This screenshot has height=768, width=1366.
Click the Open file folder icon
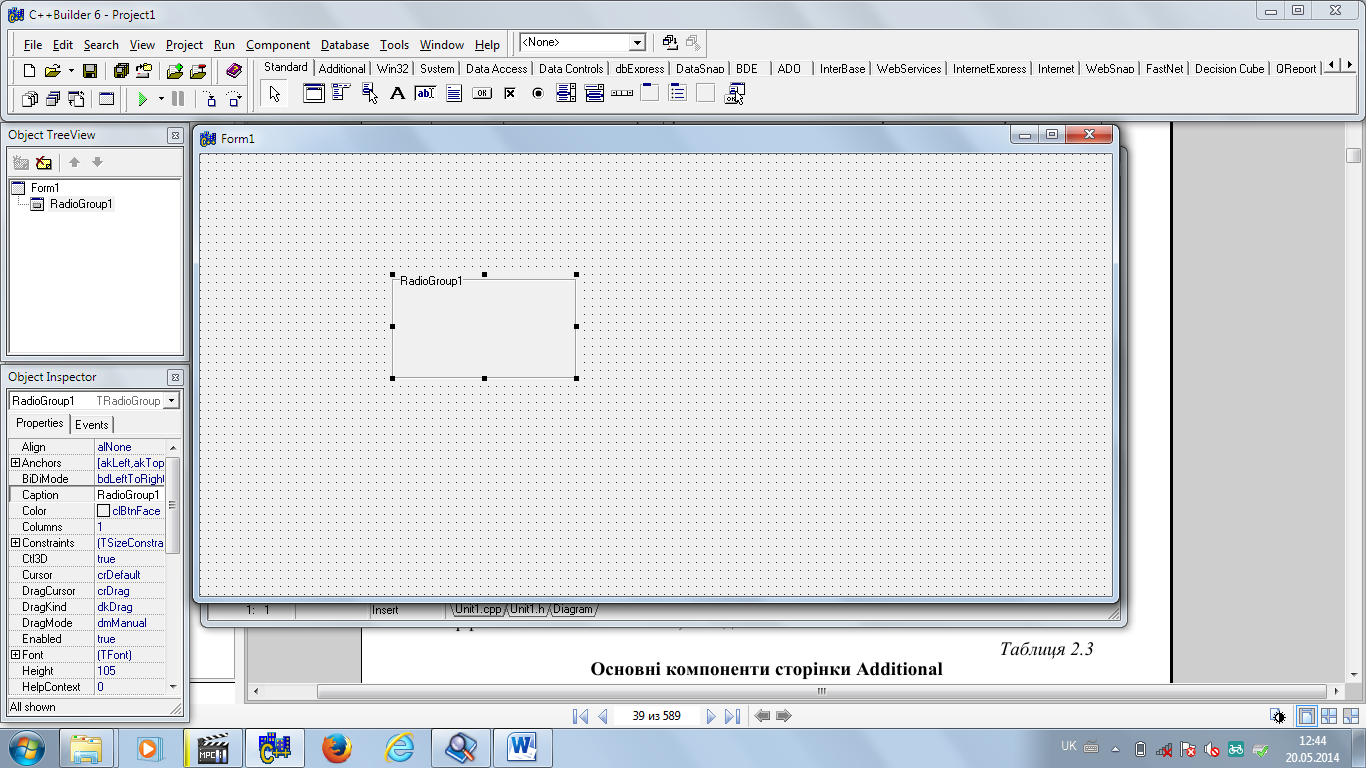point(52,70)
